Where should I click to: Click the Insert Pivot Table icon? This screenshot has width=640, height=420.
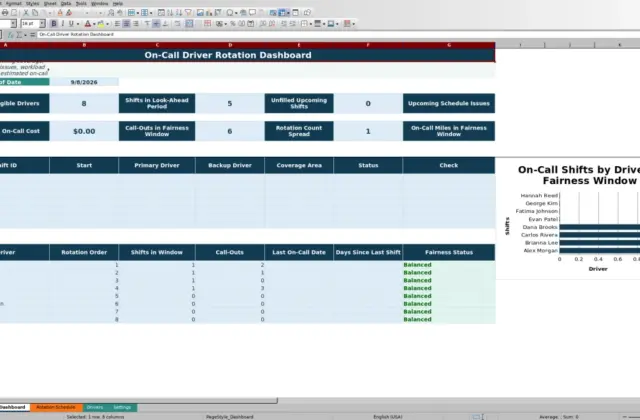tap(218, 13)
